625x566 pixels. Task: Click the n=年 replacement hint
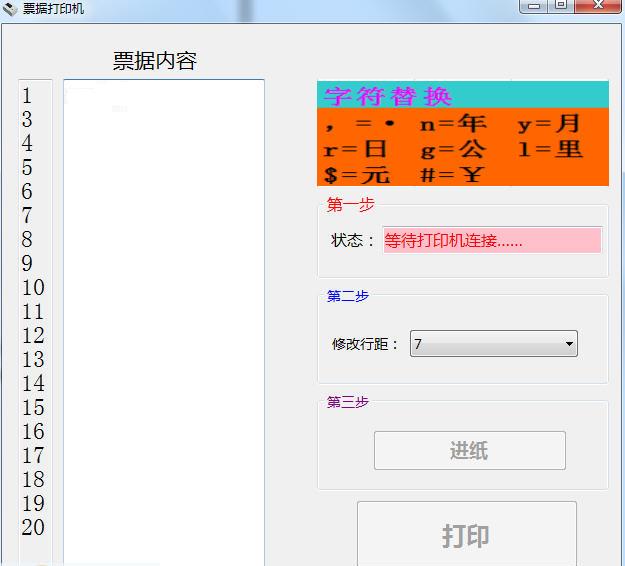point(454,123)
